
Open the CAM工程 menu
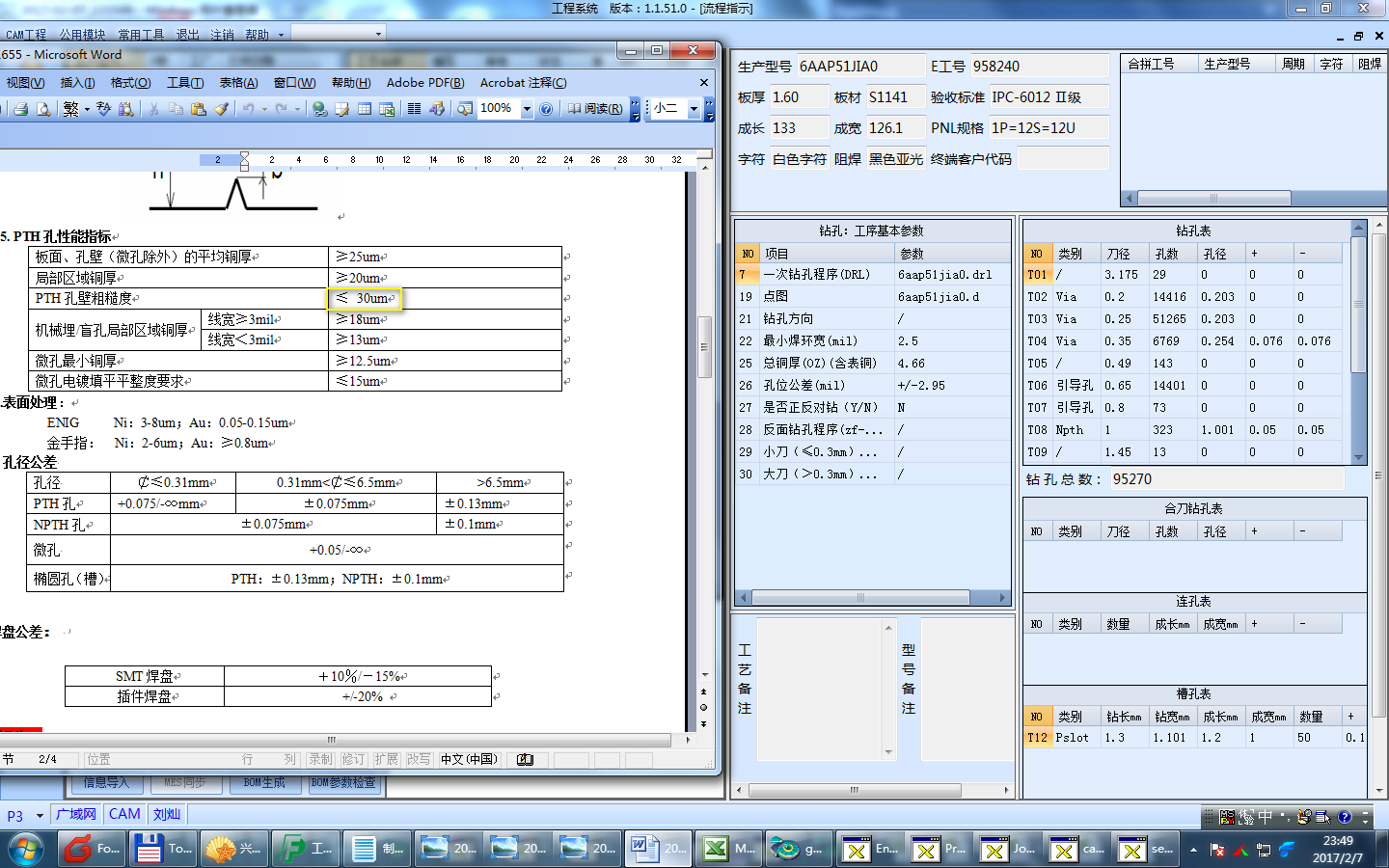click(26, 35)
